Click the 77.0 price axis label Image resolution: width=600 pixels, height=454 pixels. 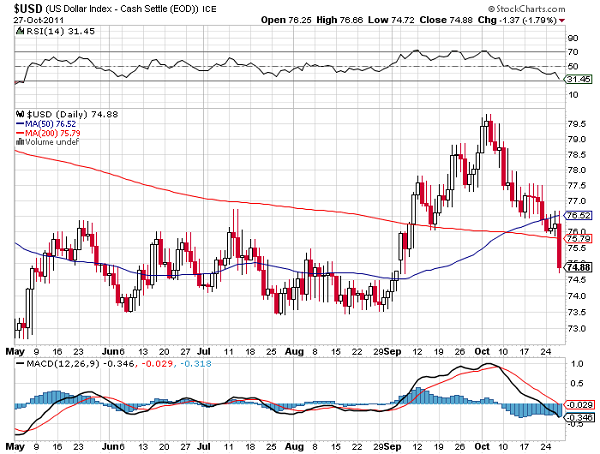[x=577, y=201]
